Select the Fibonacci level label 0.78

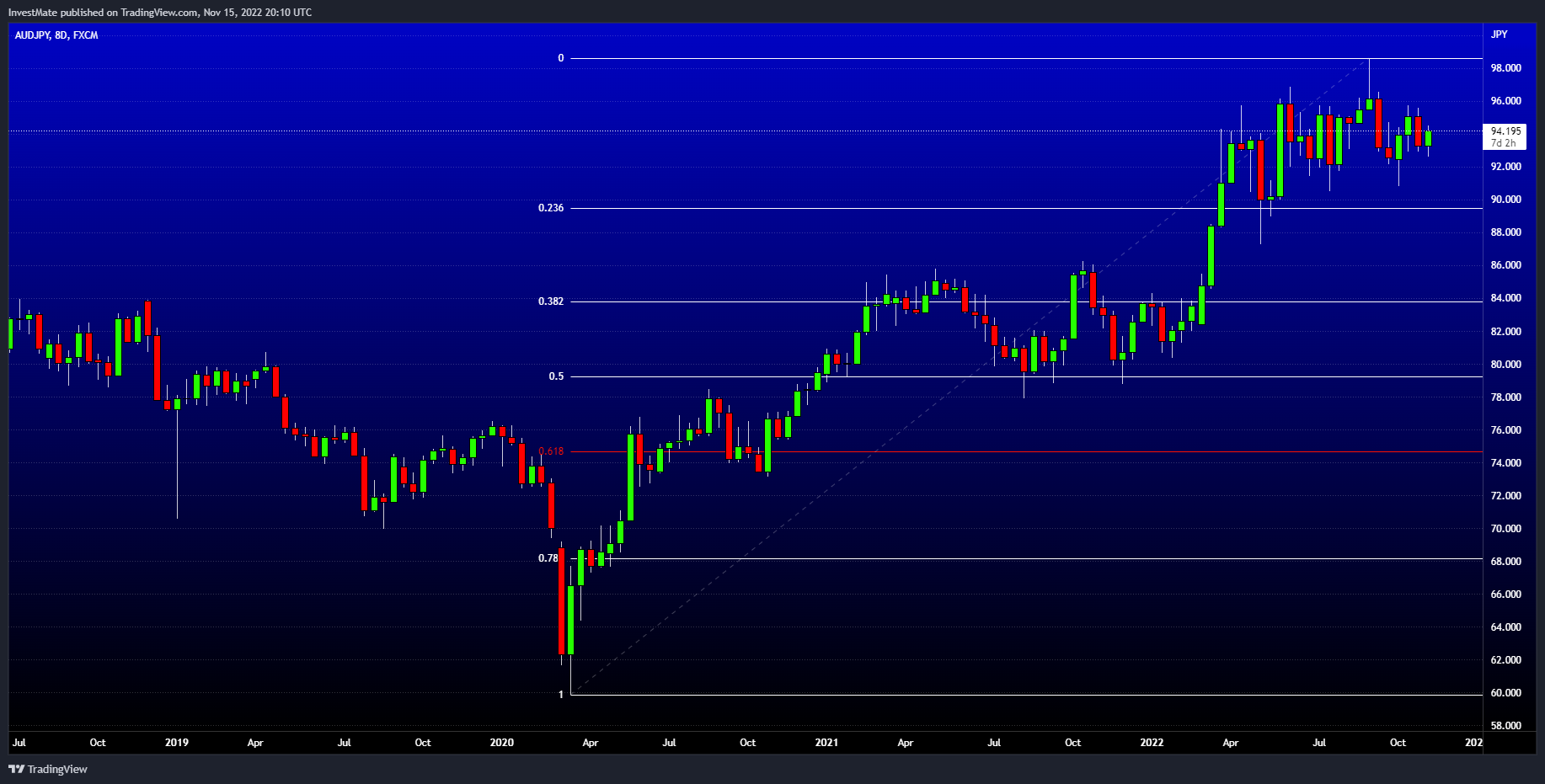click(x=548, y=558)
